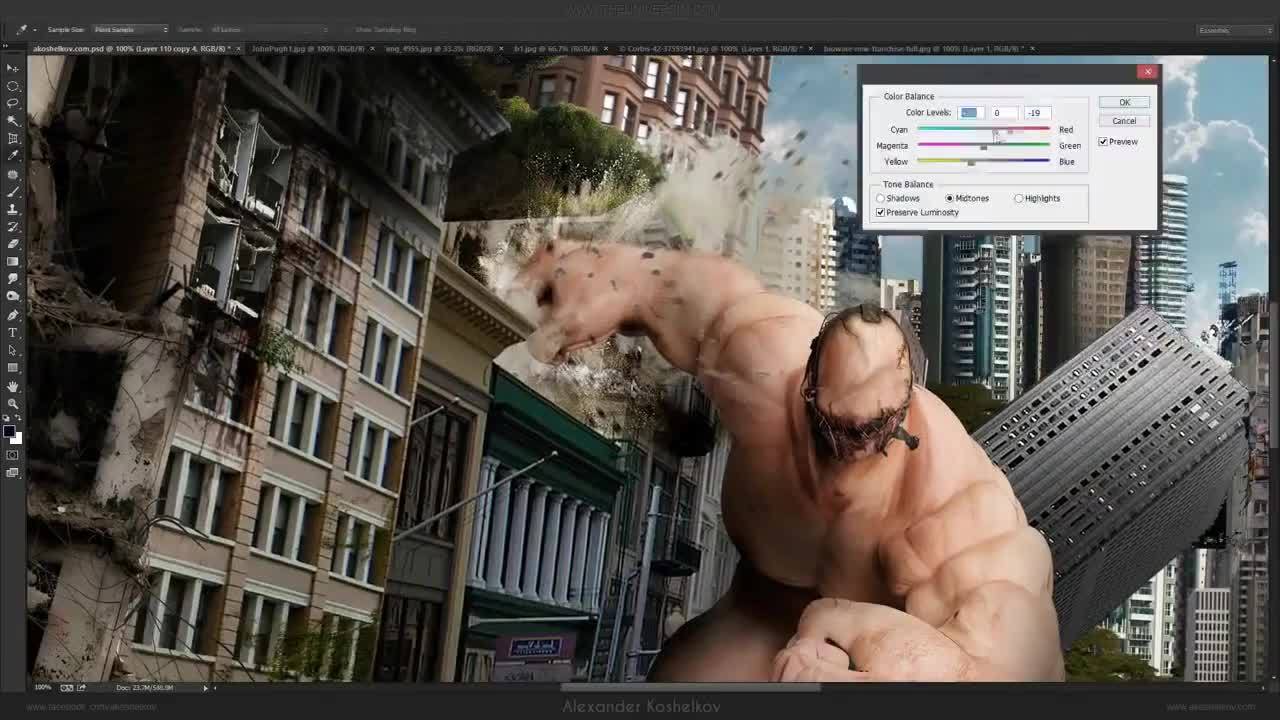Open the status bar document info menu arrow
The width and height of the screenshot is (1280, 720).
(206, 687)
